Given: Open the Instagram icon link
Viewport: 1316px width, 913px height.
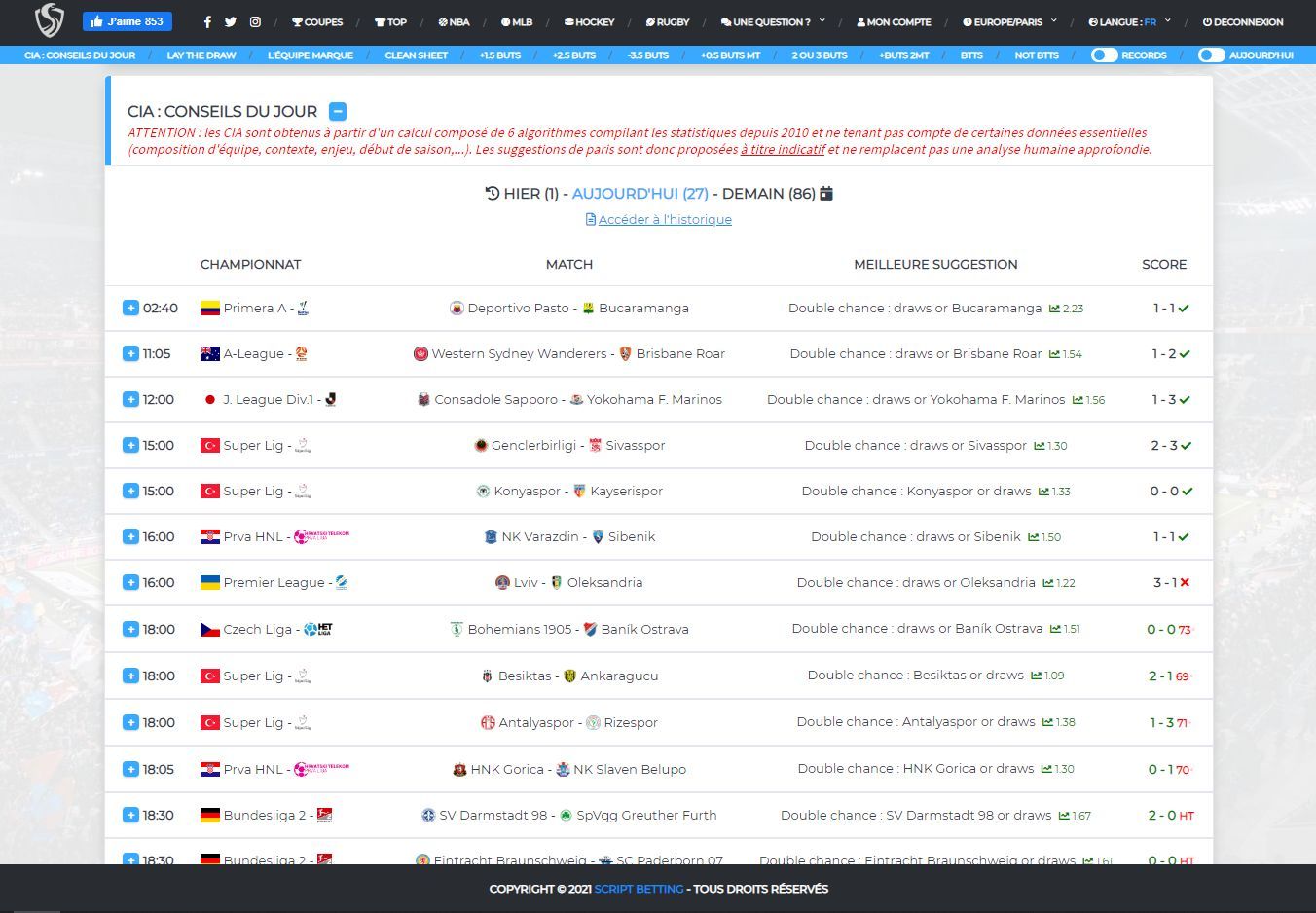Looking at the screenshot, I should [x=255, y=21].
